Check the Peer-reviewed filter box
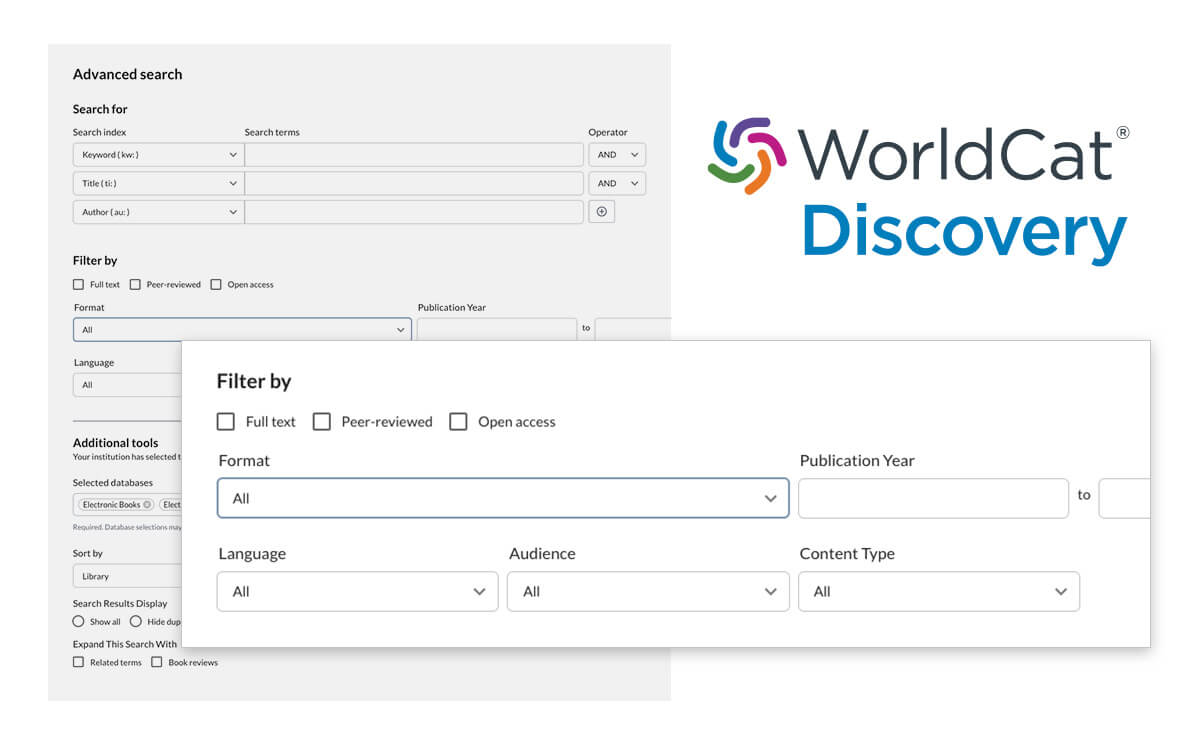This screenshot has height=740, width=1200. pyautogui.click(x=322, y=421)
